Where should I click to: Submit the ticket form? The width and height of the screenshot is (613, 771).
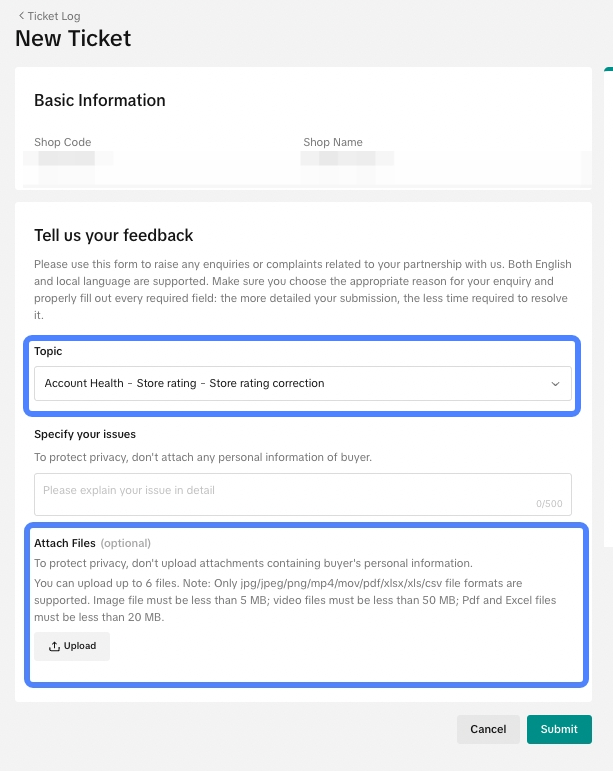(x=559, y=729)
